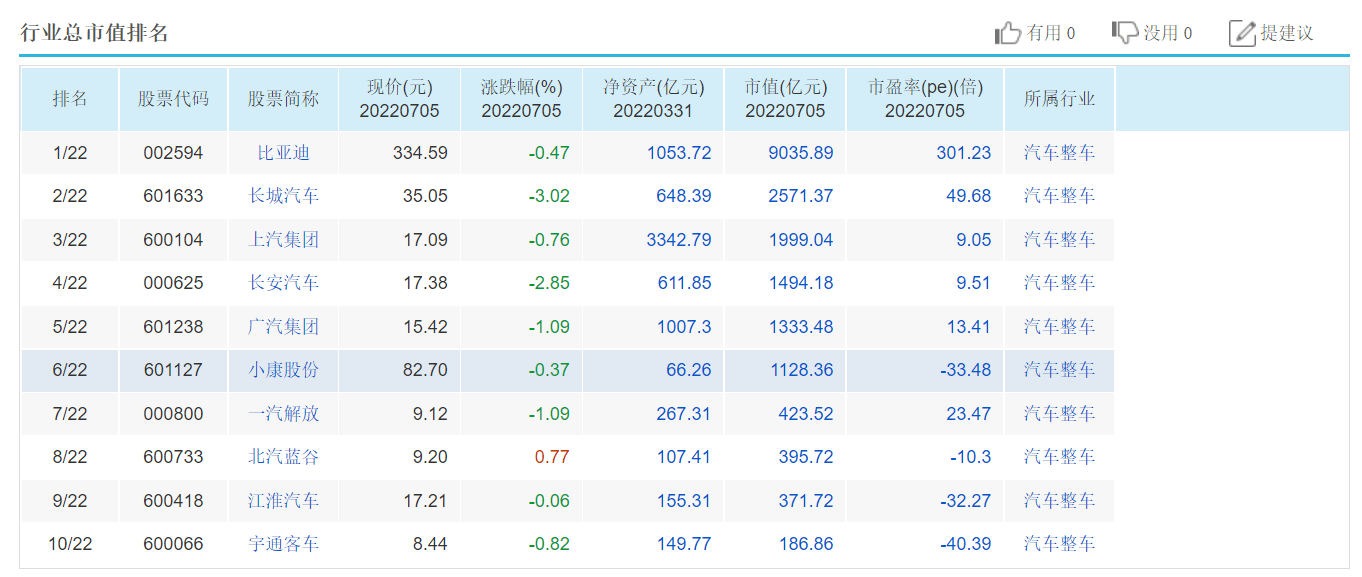Click 汽车整车 industry link in 比亚迪 row

pyautogui.click(x=1060, y=153)
